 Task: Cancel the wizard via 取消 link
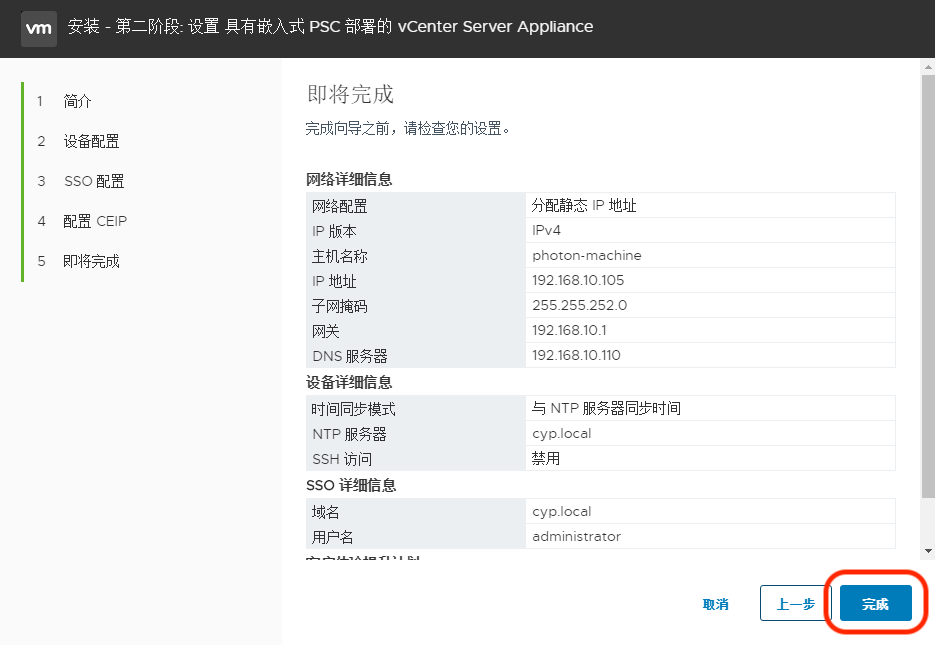pyautogui.click(x=716, y=603)
